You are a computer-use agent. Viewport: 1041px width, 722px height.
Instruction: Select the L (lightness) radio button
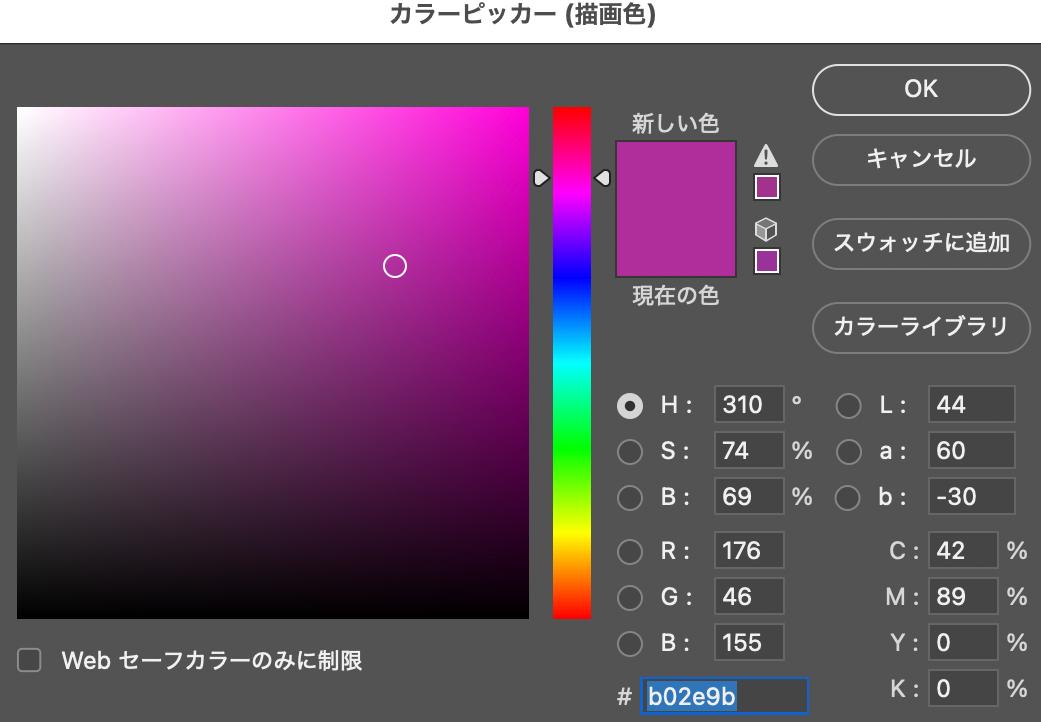click(848, 405)
